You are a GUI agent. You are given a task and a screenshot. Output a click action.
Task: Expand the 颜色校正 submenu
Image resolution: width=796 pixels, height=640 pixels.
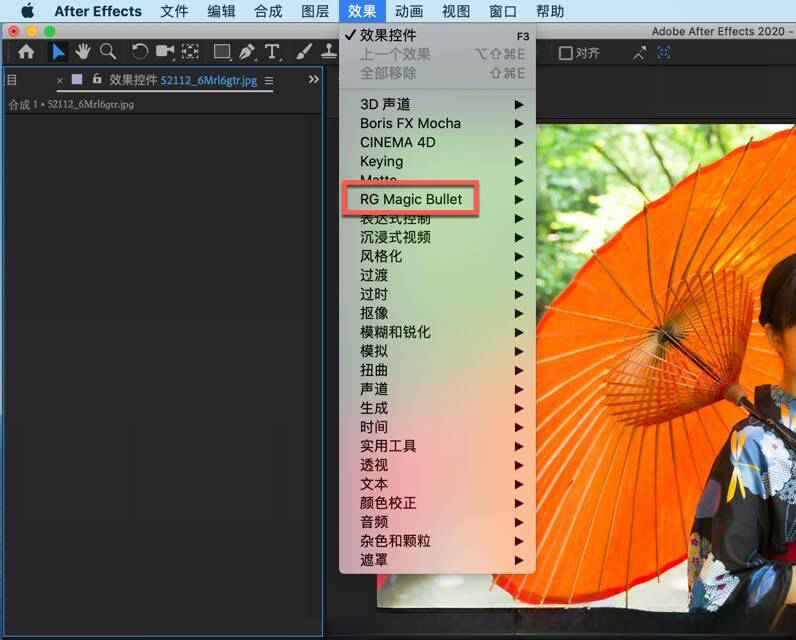pyautogui.click(x=388, y=503)
